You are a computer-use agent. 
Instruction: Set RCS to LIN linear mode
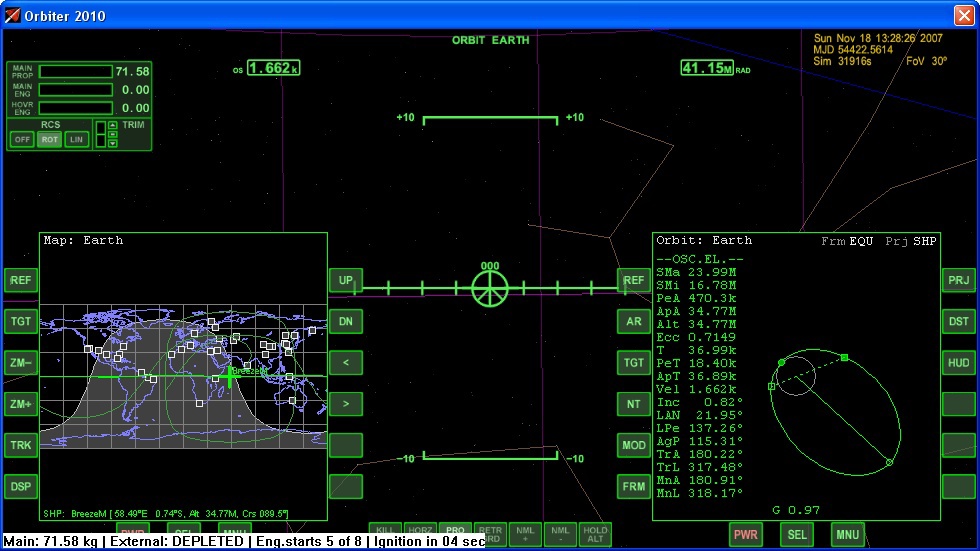(x=76, y=139)
